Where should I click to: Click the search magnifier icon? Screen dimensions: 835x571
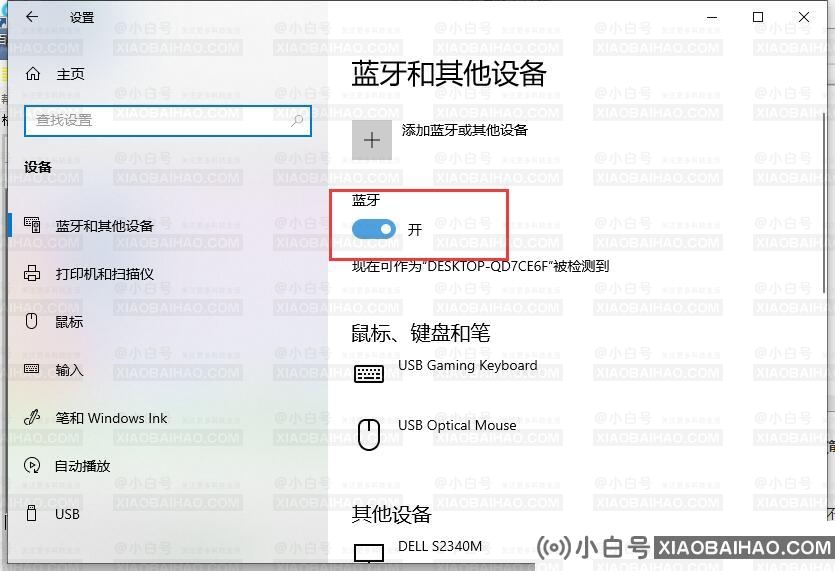pos(297,121)
